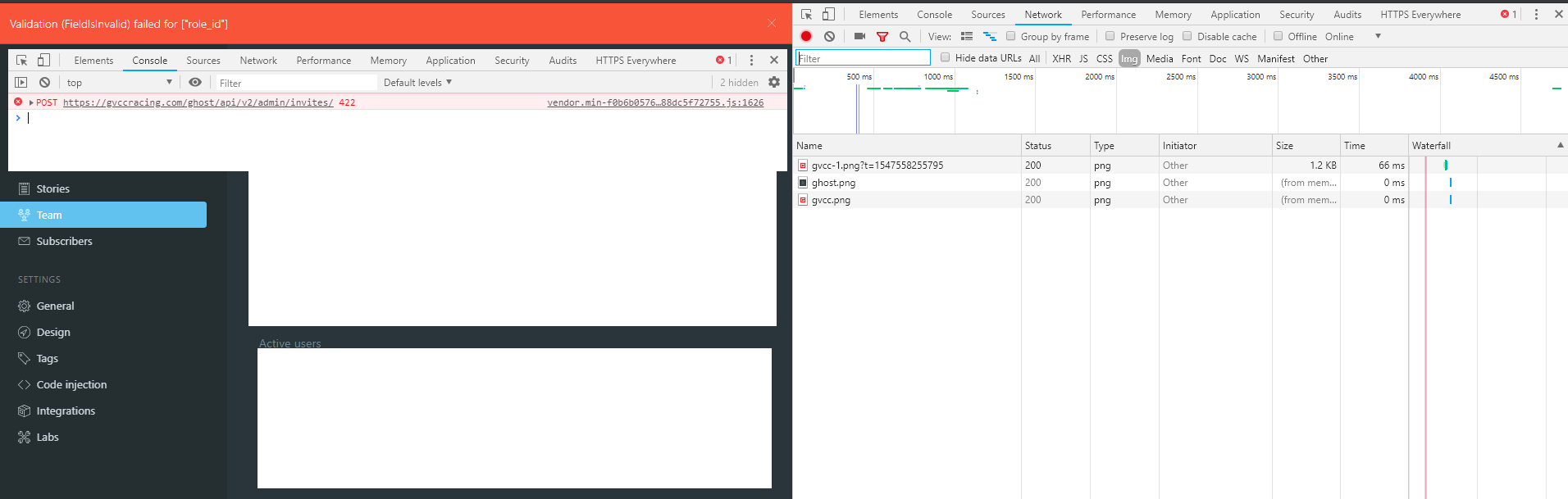Click the inspect element icon in the right DevTools
Screen dimensions: 1568x499
(x=807, y=14)
